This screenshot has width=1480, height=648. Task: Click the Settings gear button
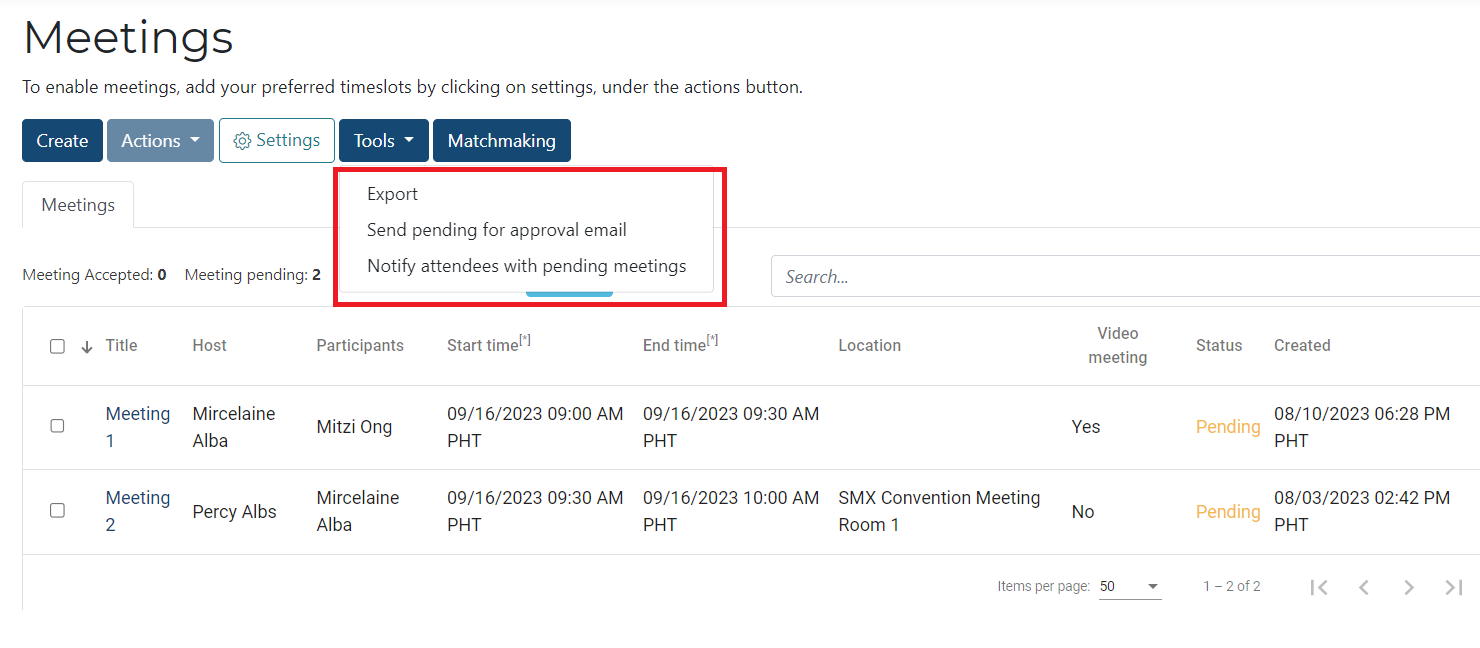(277, 141)
